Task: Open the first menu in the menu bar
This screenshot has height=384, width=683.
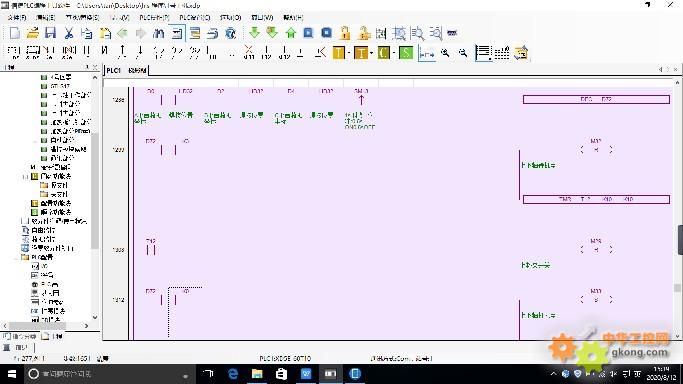Action: pos(17,17)
